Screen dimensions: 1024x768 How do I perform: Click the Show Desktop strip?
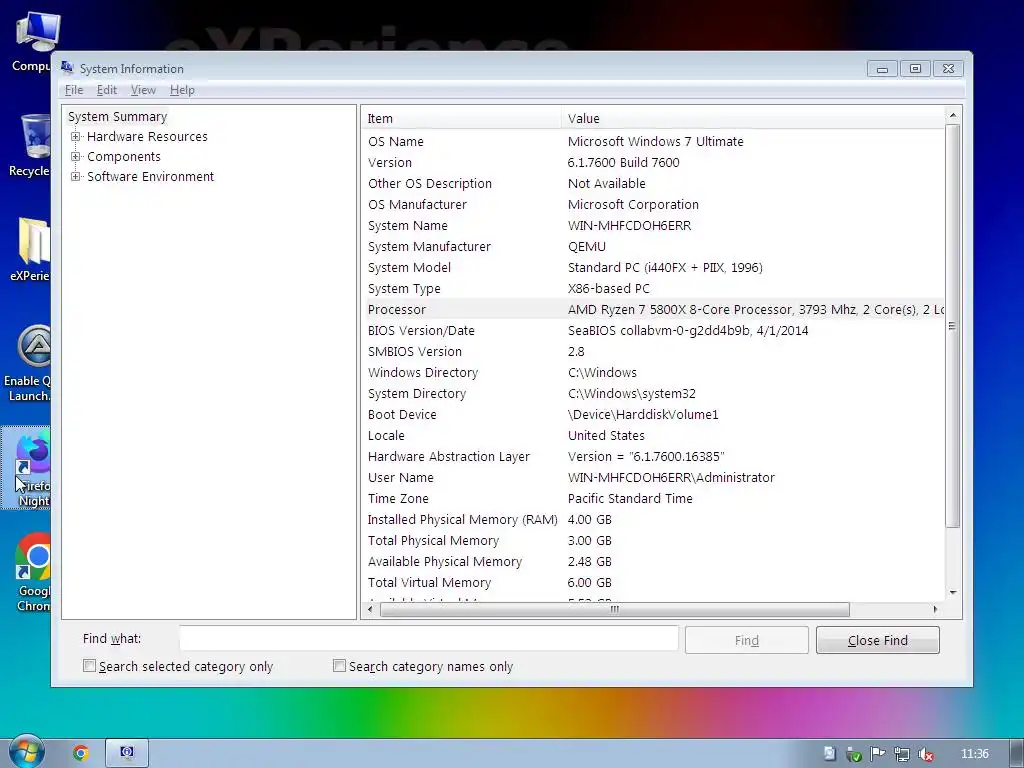click(1017, 754)
